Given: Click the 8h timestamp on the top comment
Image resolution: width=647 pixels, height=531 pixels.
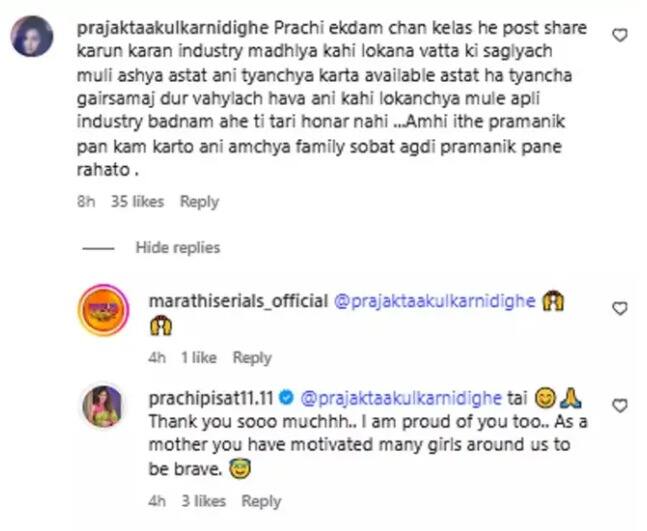Looking at the screenshot, I should pos(86,201).
